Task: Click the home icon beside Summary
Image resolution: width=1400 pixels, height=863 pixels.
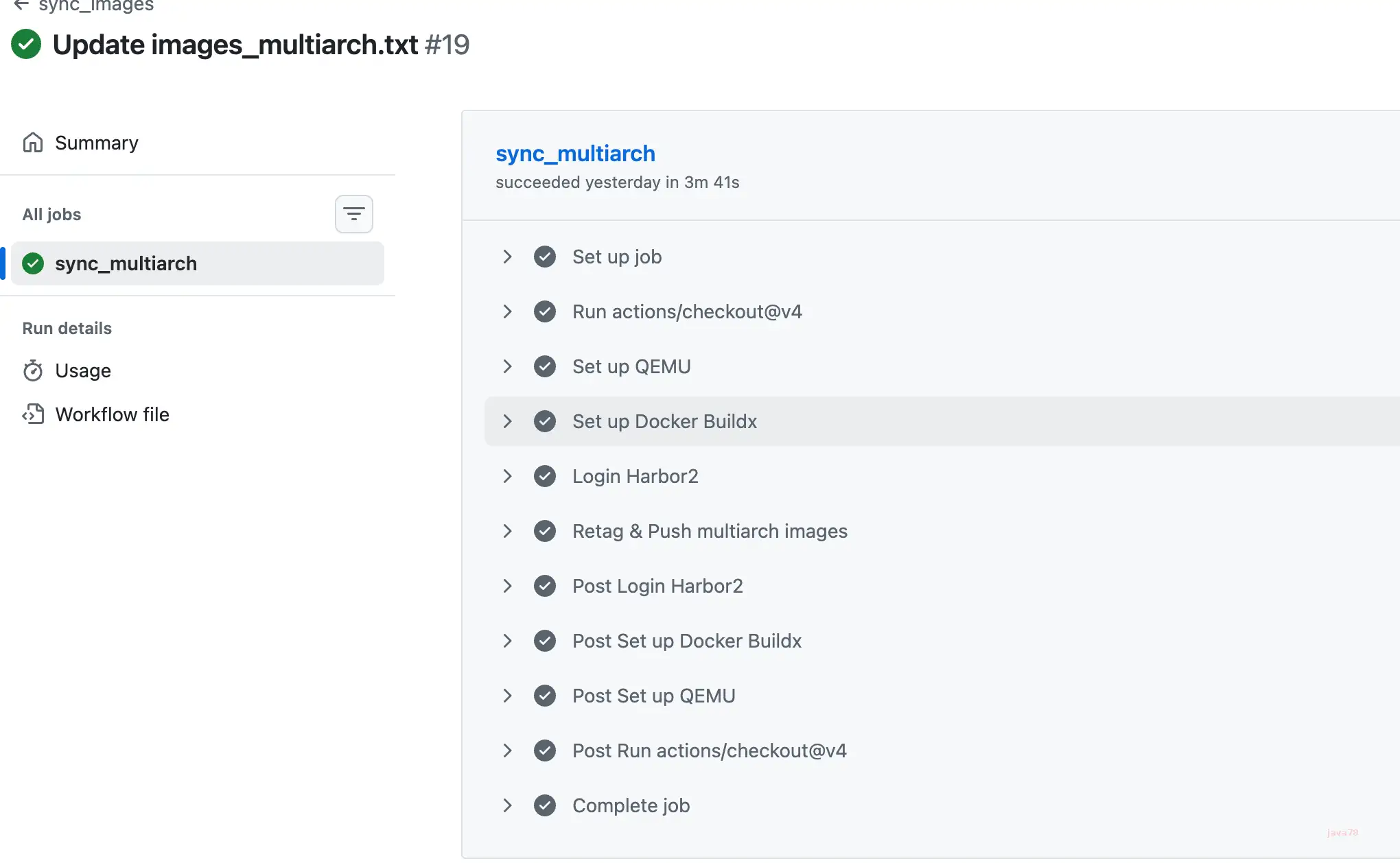Action: pos(34,142)
